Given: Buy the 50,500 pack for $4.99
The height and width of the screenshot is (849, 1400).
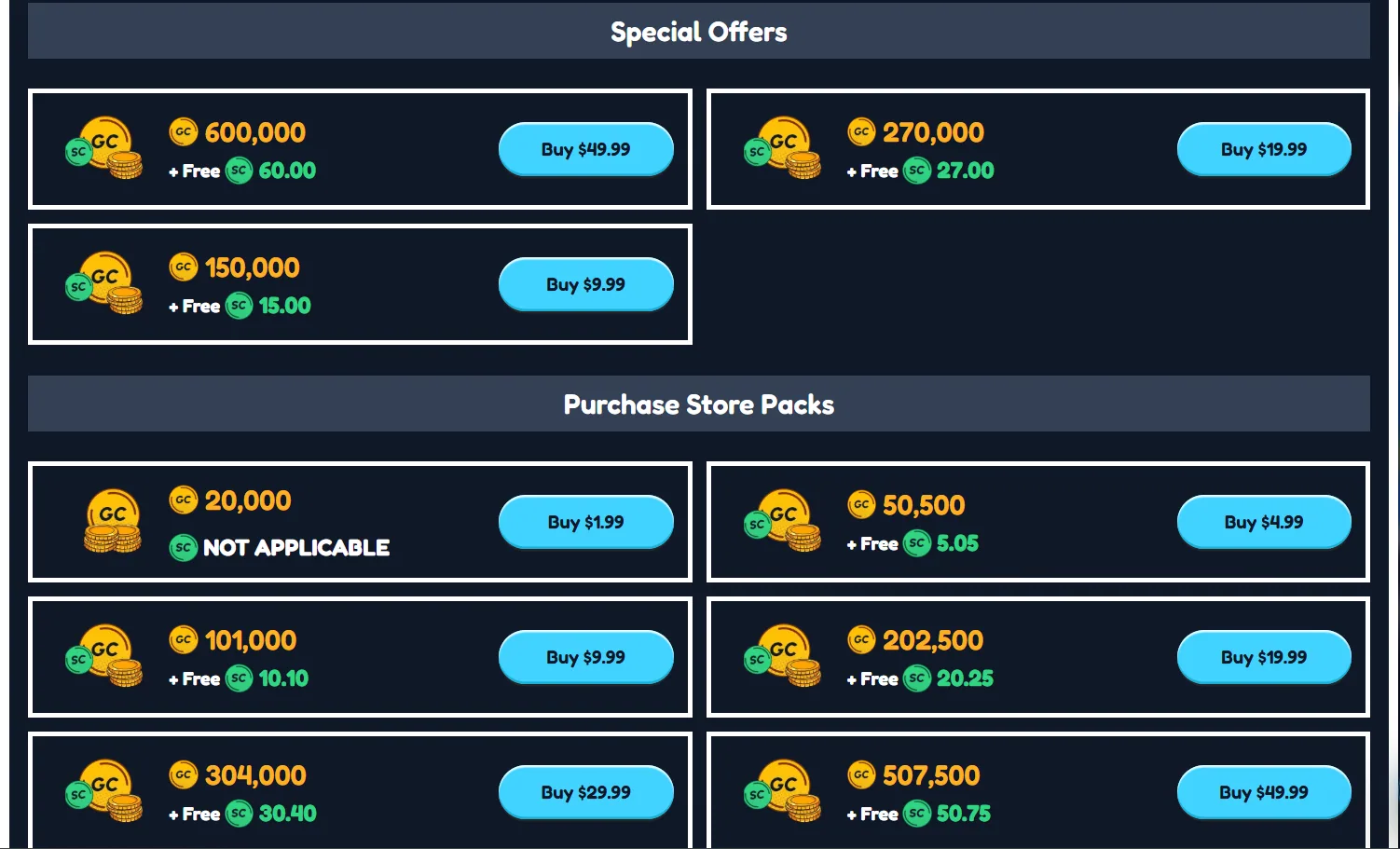Looking at the screenshot, I should 1265,522.
